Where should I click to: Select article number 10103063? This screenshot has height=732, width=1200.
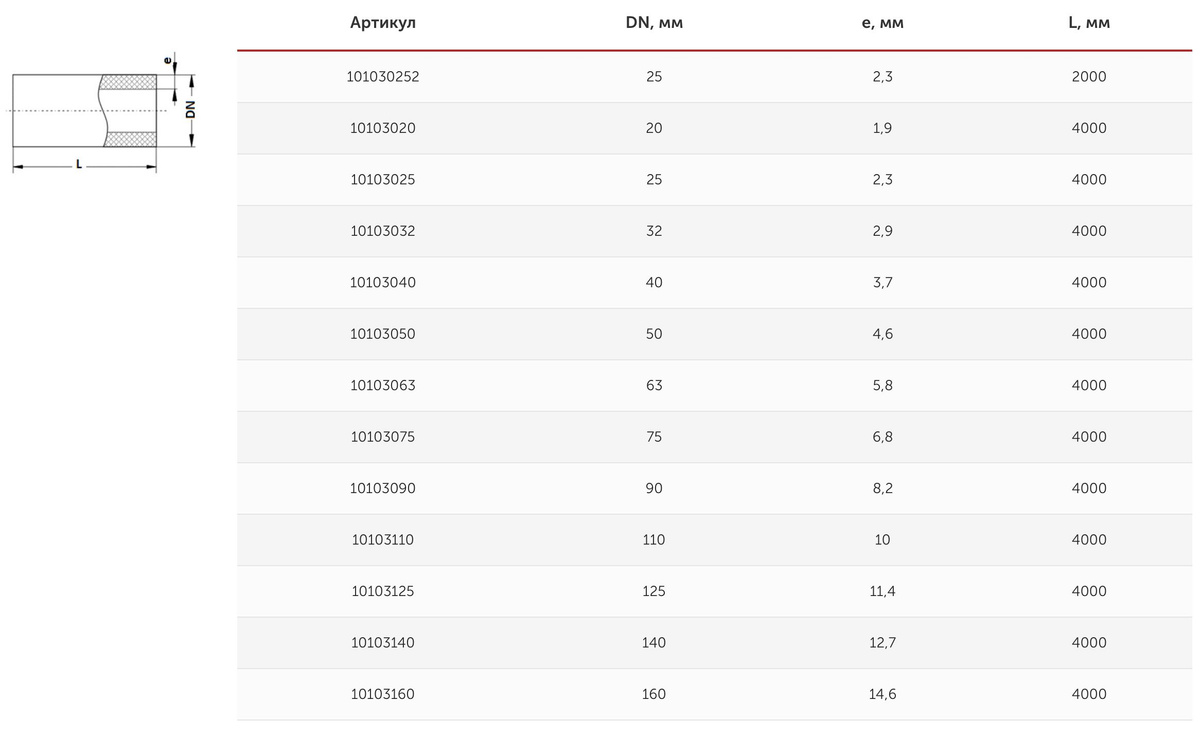[x=383, y=385]
